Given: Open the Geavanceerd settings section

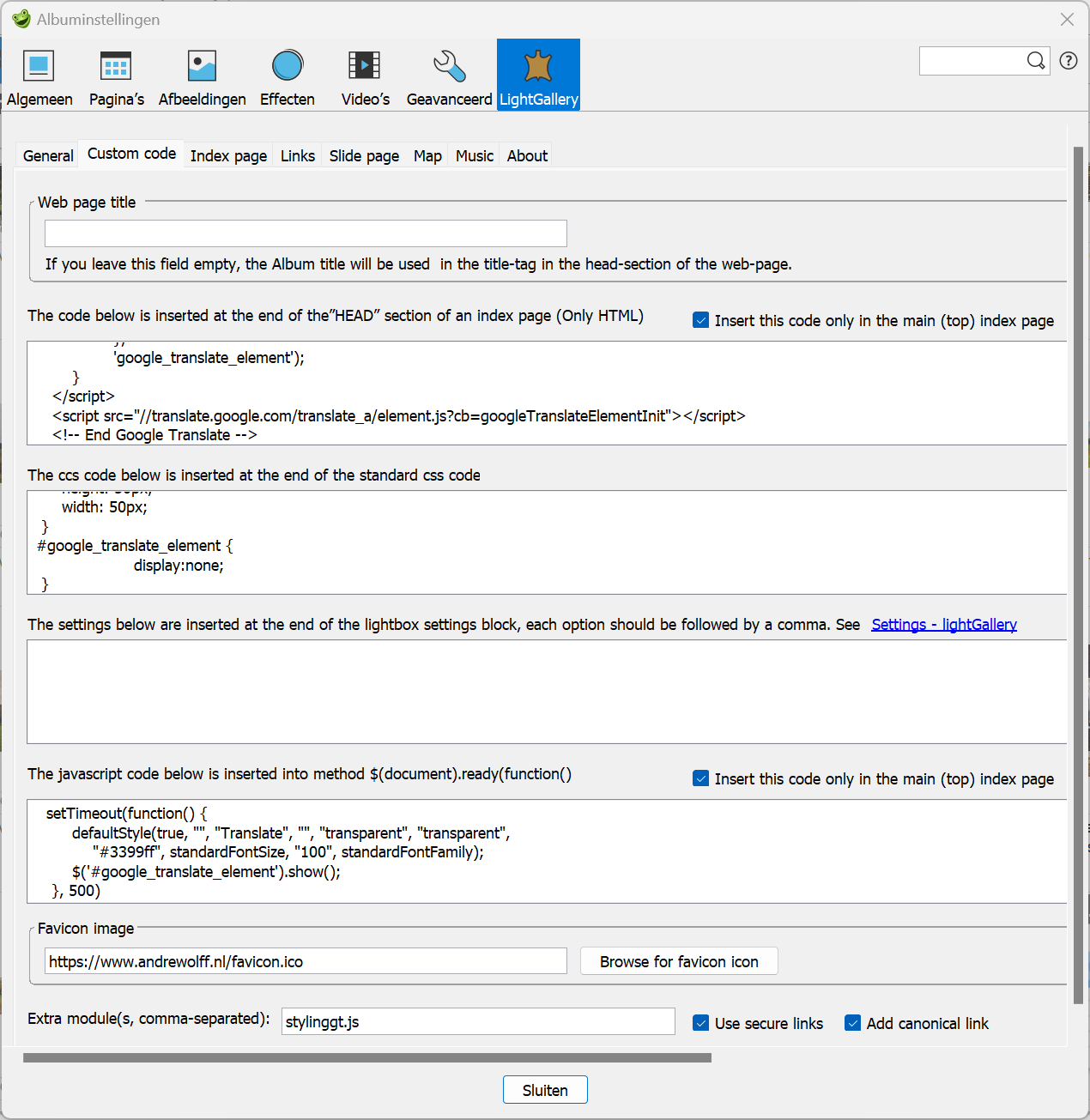Looking at the screenshot, I should coord(449,76).
